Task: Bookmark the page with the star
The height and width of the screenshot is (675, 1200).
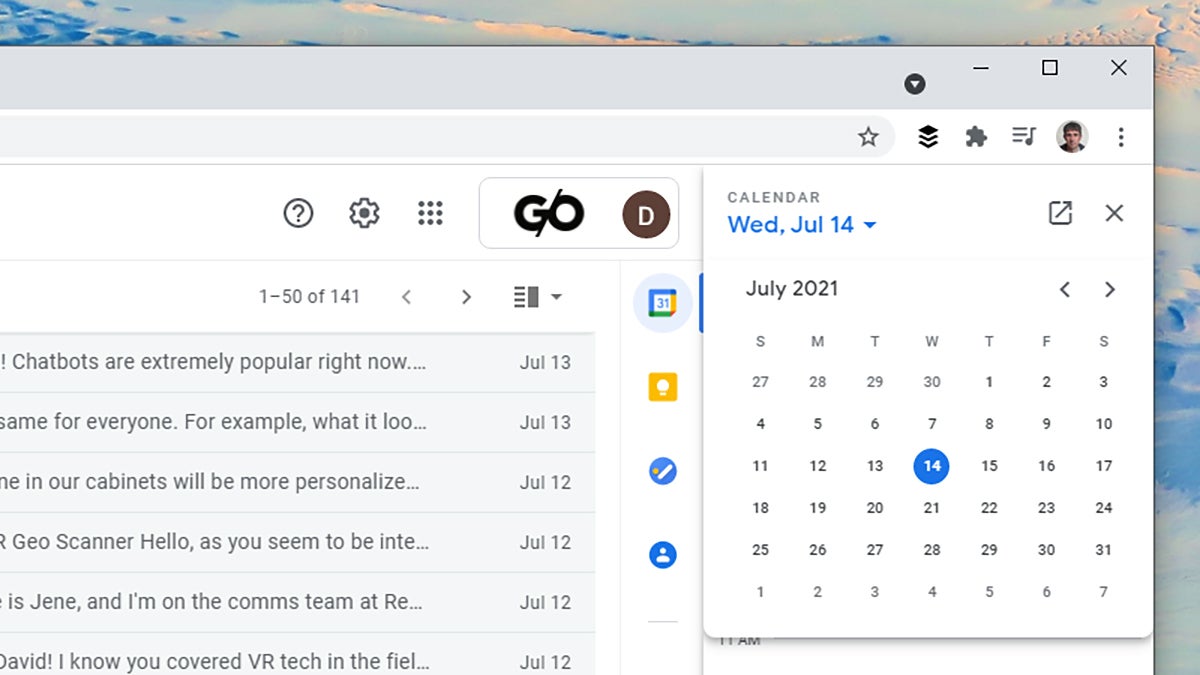Action: [x=869, y=136]
